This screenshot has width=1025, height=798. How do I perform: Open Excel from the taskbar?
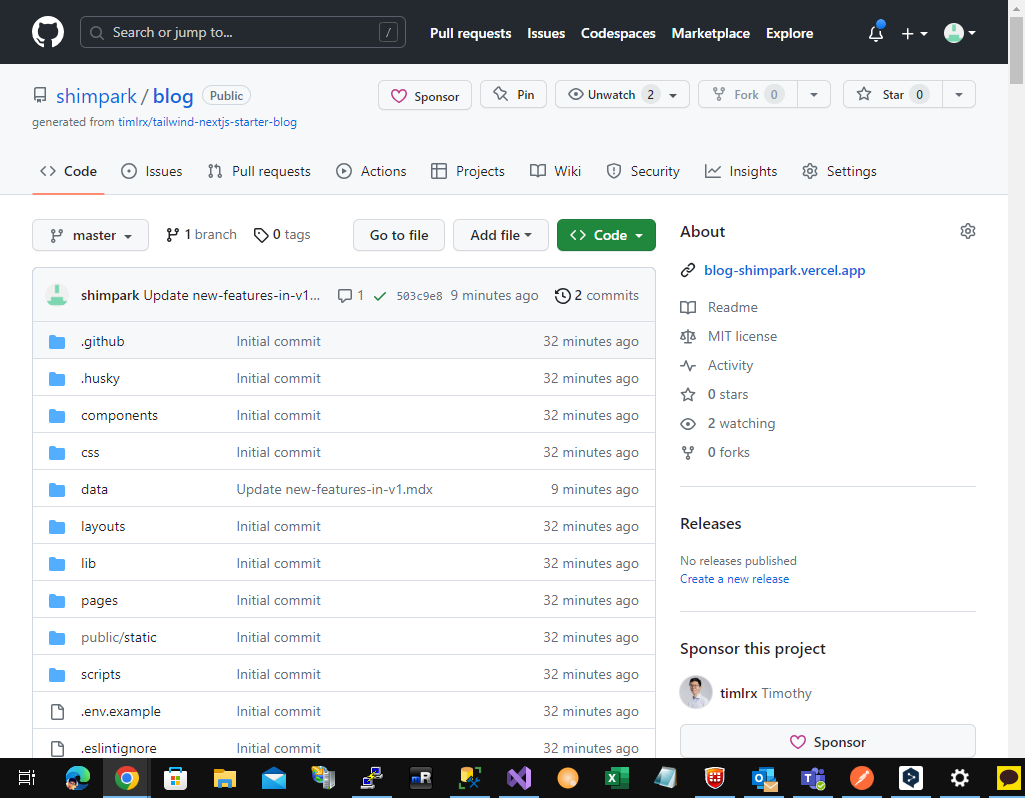pos(616,778)
